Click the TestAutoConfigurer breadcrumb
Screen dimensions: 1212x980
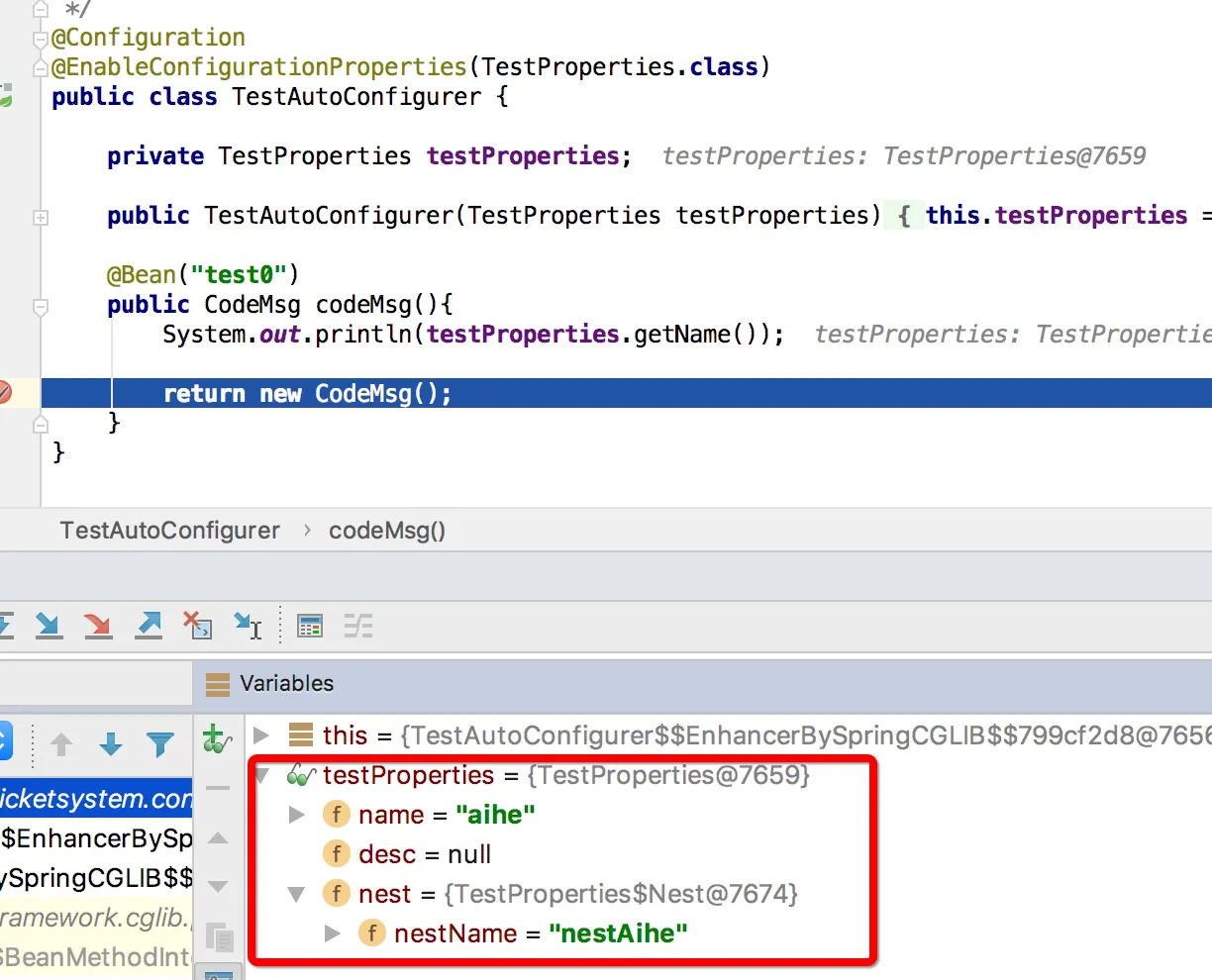(169, 531)
